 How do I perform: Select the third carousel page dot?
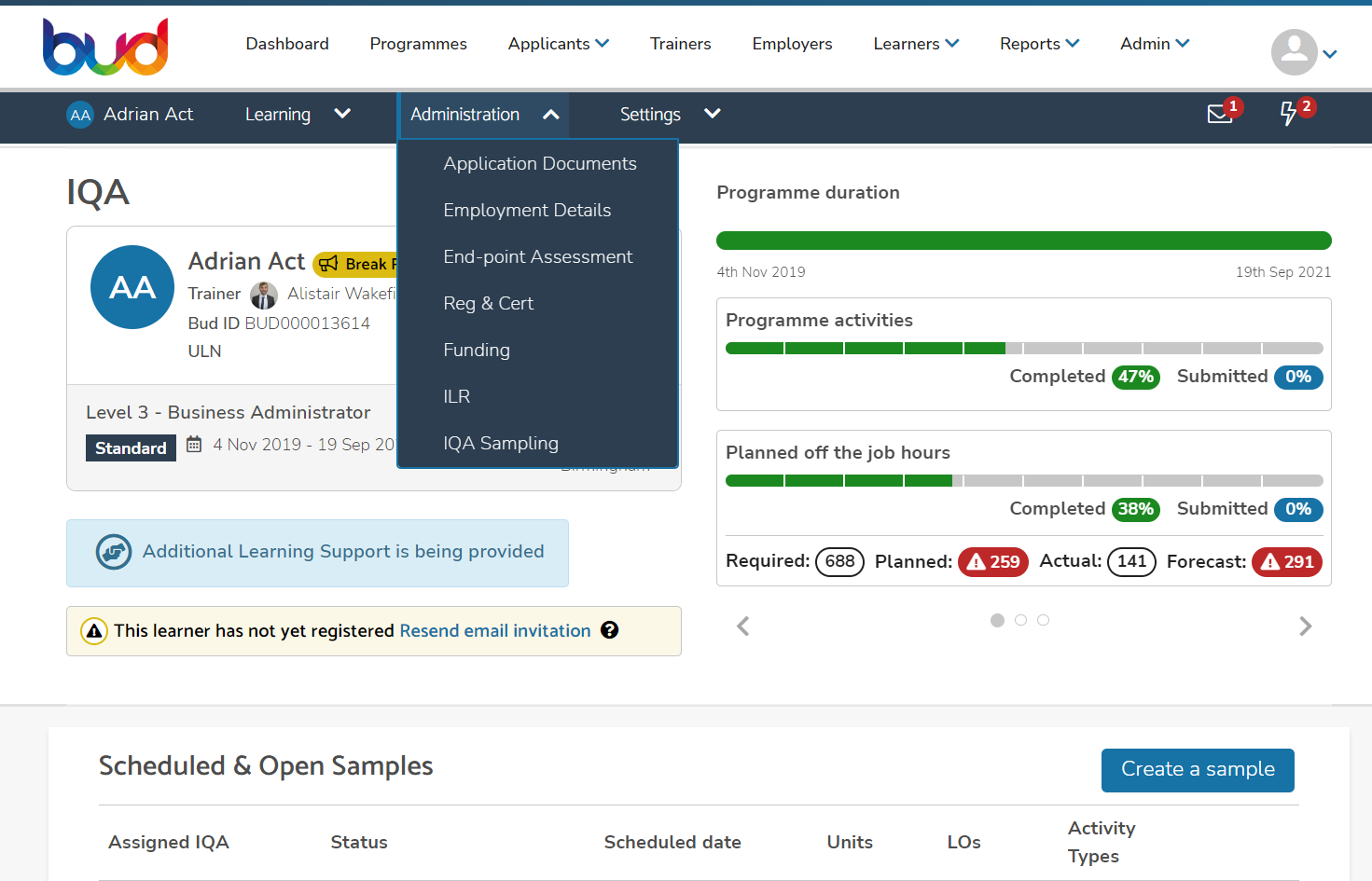(1043, 620)
